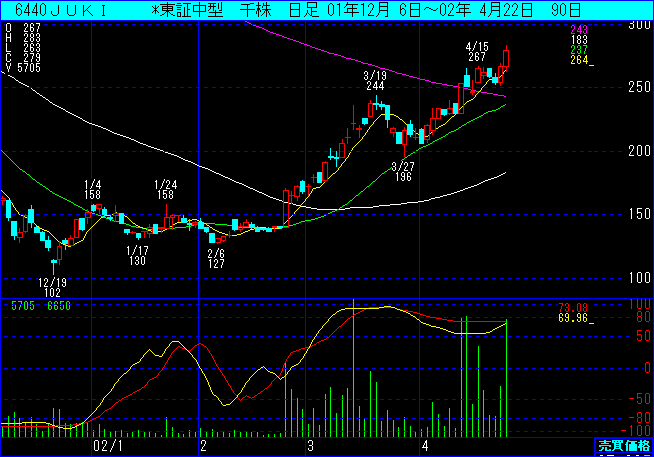Screen dimensions: 654x457
Task: Click the 4/15 267 high annotation
Action: click(x=477, y=51)
